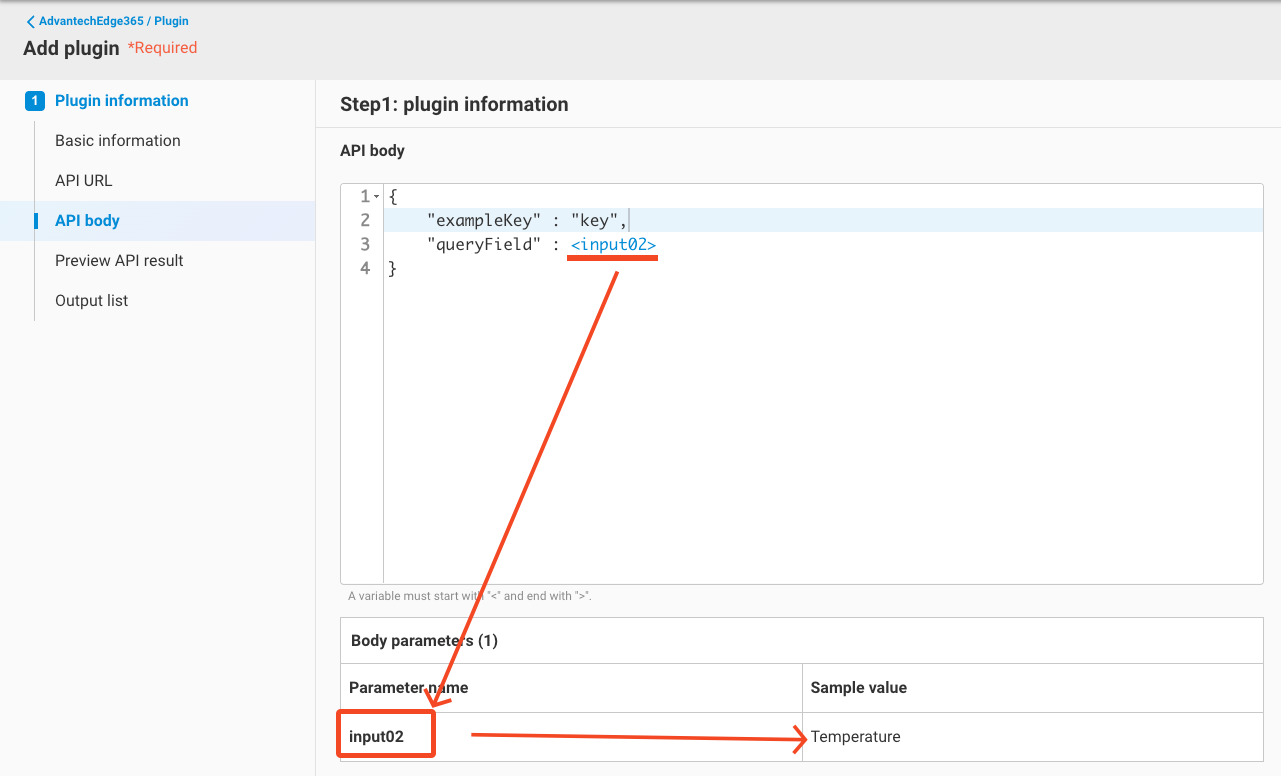The height and width of the screenshot is (776, 1281).
Task: Click the Temperature sample value cell
Action: click(x=856, y=735)
